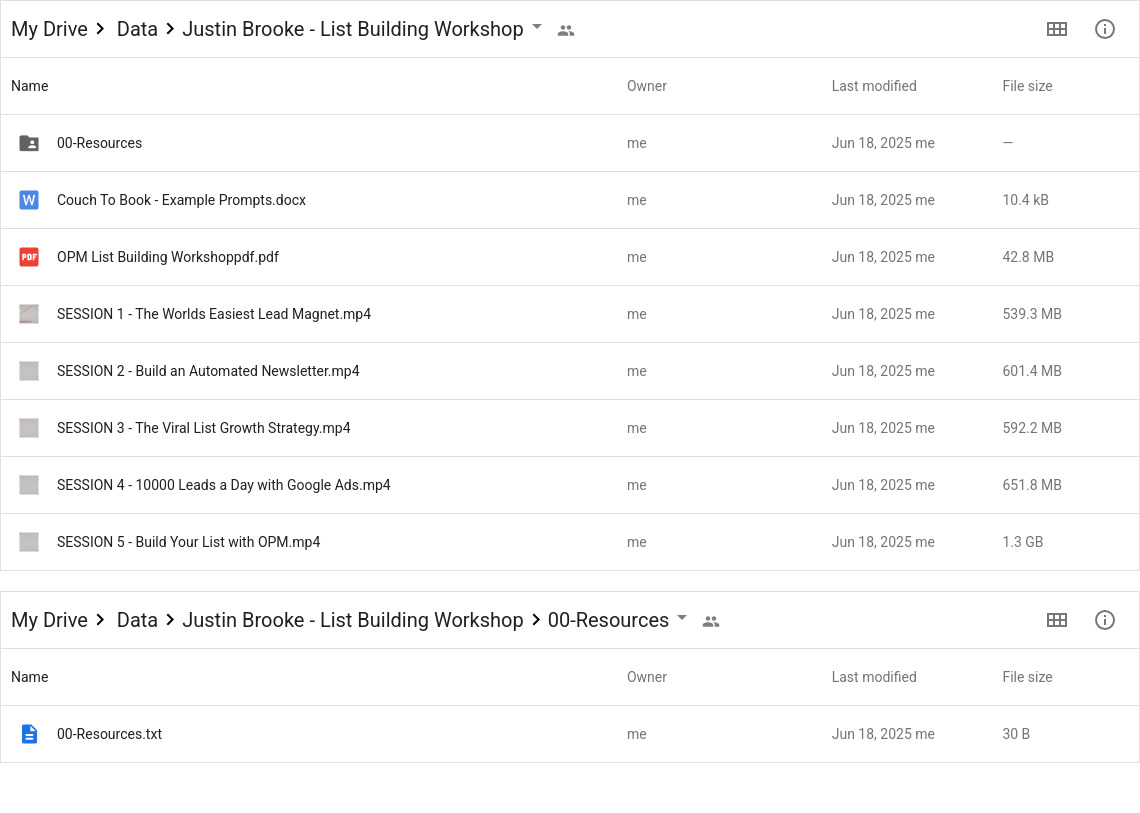The width and height of the screenshot is (1140, 813).
Task: Select OPM List Building Workshoppdf.pdf
Action: pos(168,257)
